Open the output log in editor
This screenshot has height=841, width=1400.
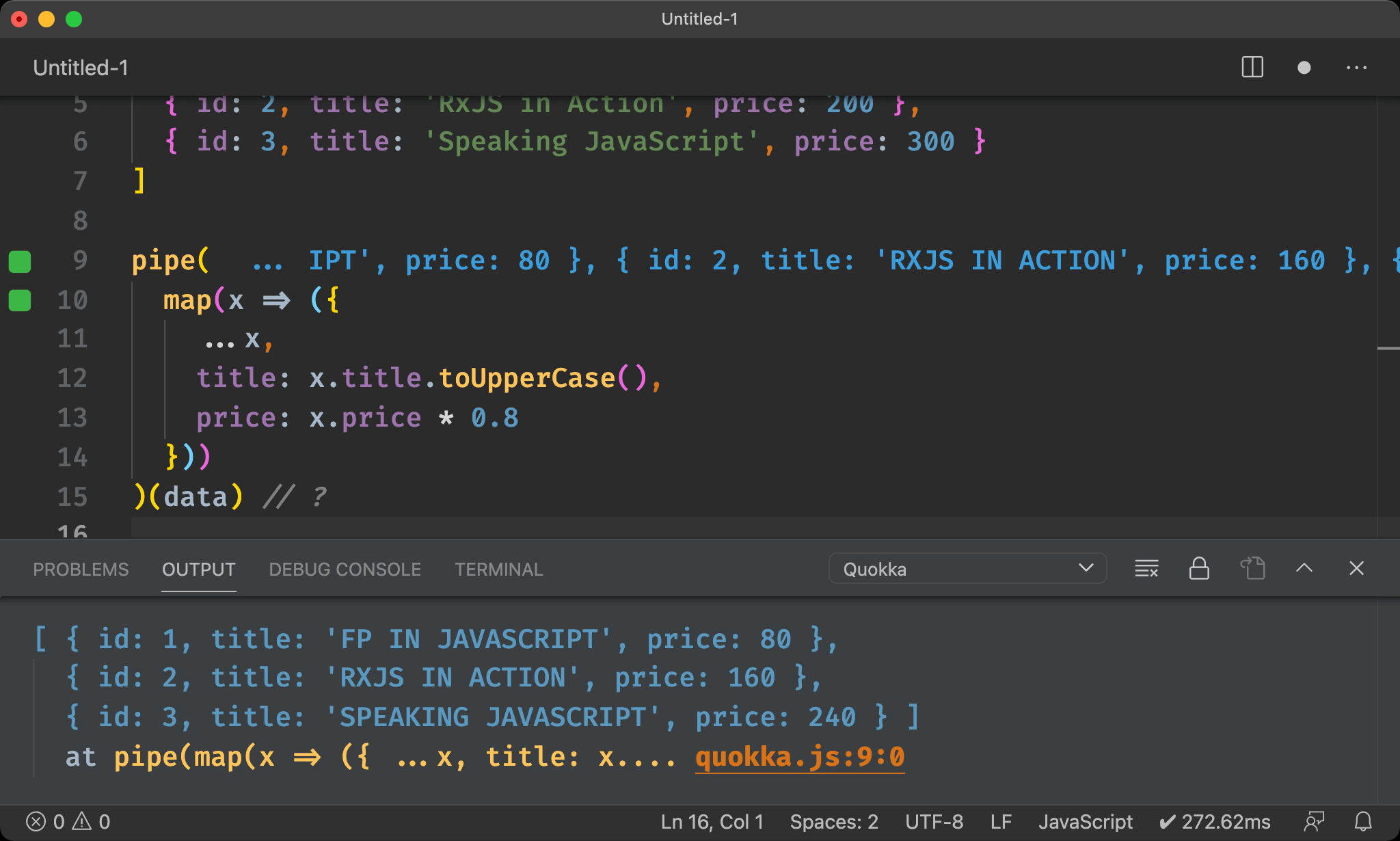pos(1252,568)
